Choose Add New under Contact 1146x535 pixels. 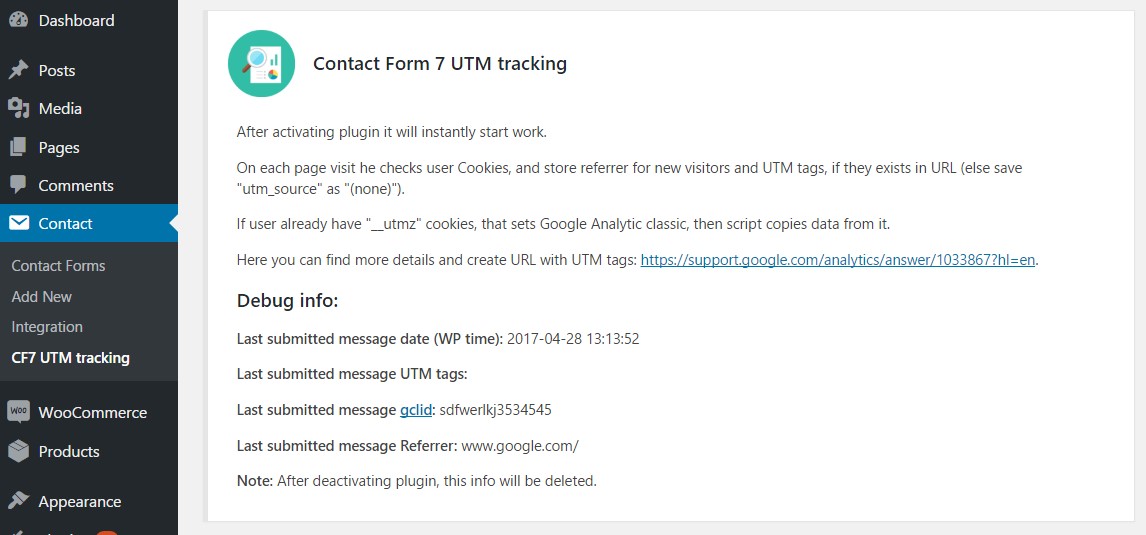click(41, 297)
